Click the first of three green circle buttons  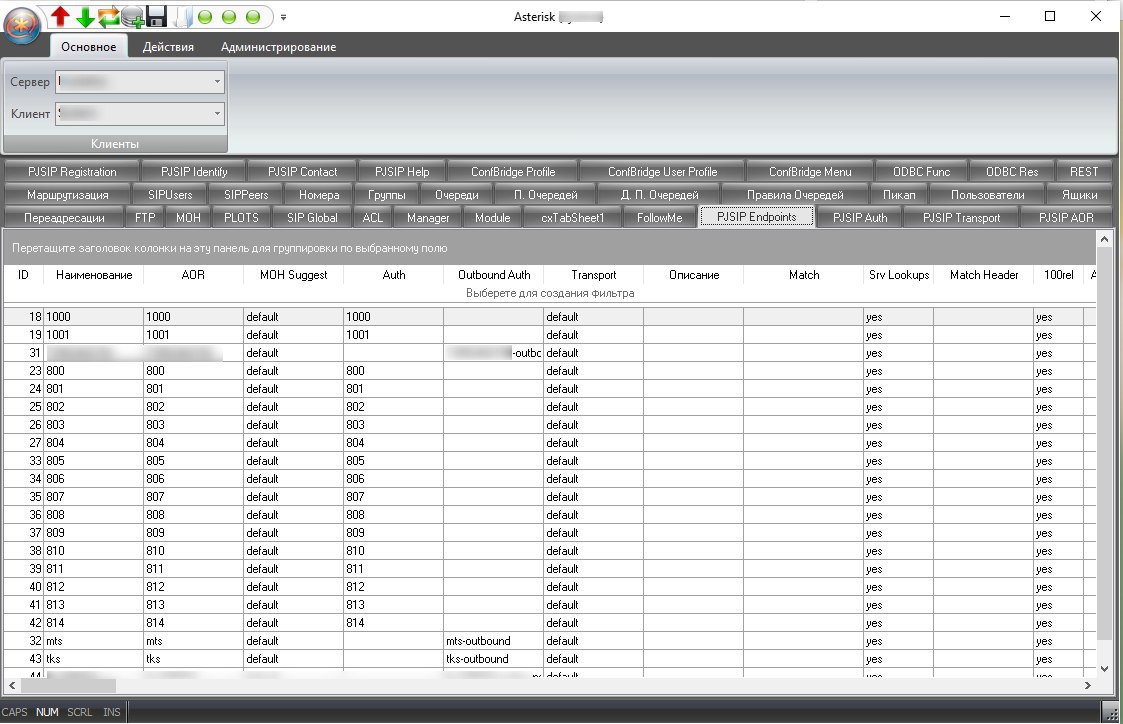205,16
